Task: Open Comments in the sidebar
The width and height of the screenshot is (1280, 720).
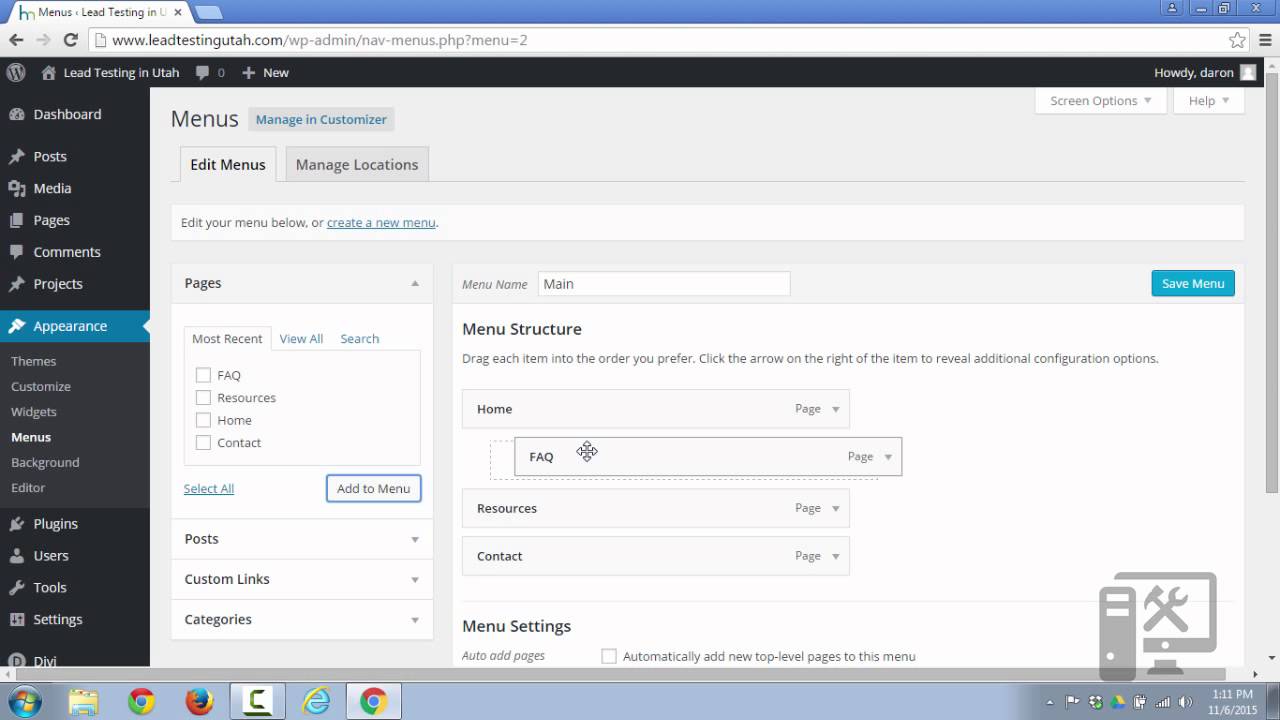Action: (x=66, y=252)
